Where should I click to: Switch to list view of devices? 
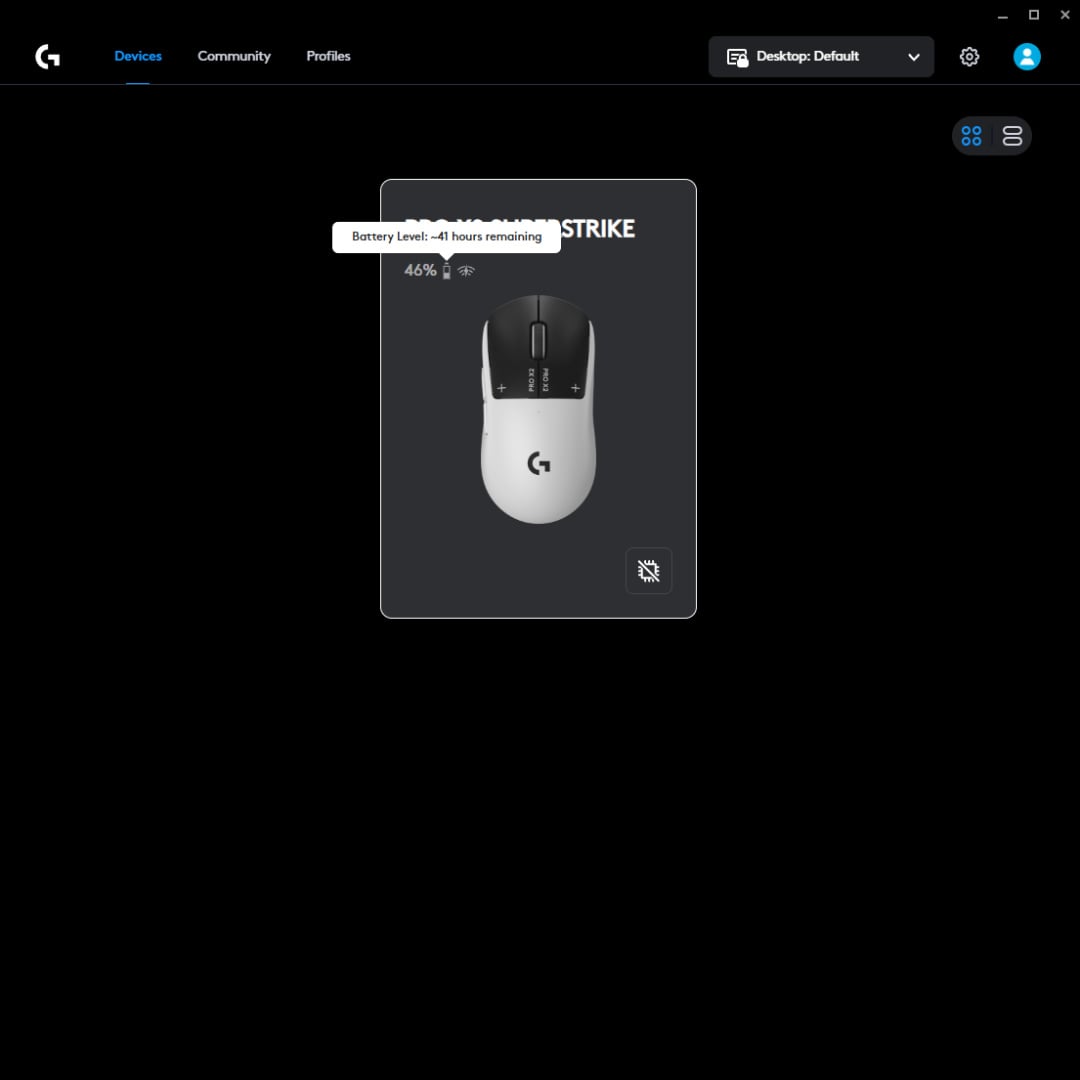pyautogui.click(x=1012, y=135)
